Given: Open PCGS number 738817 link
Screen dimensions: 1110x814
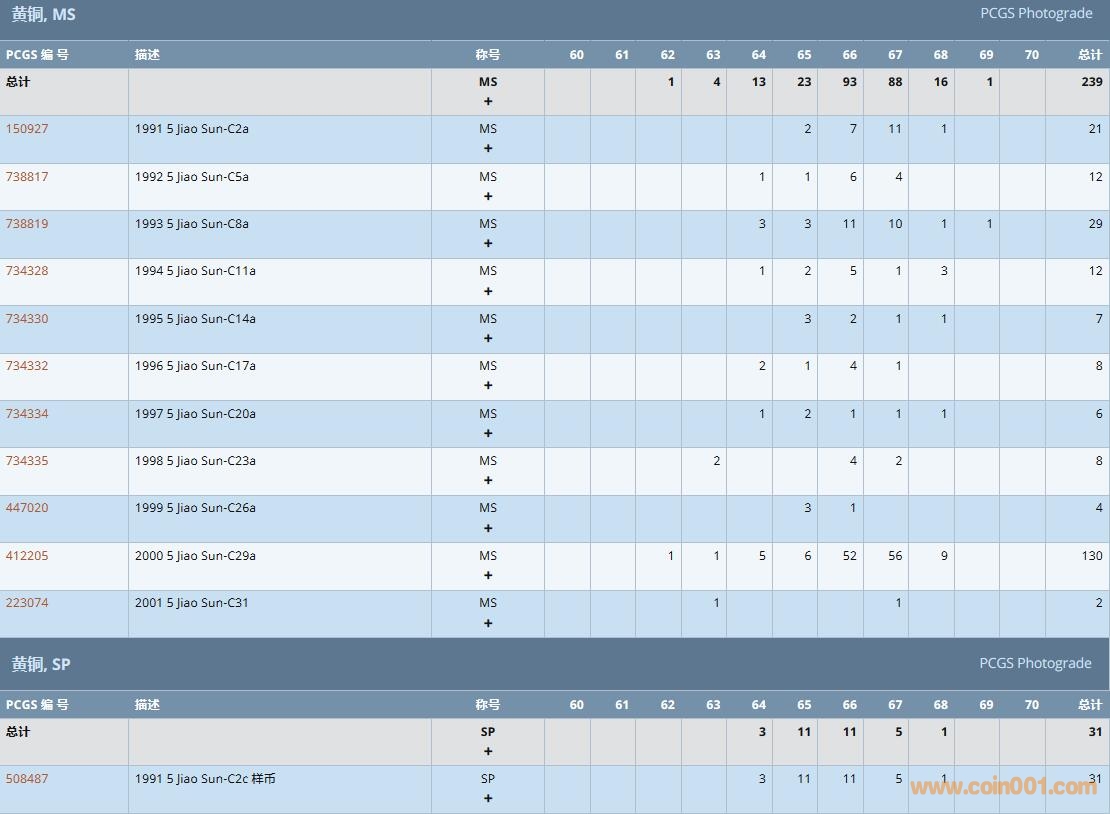Looking at the screenshot, I should coord(27,177).
